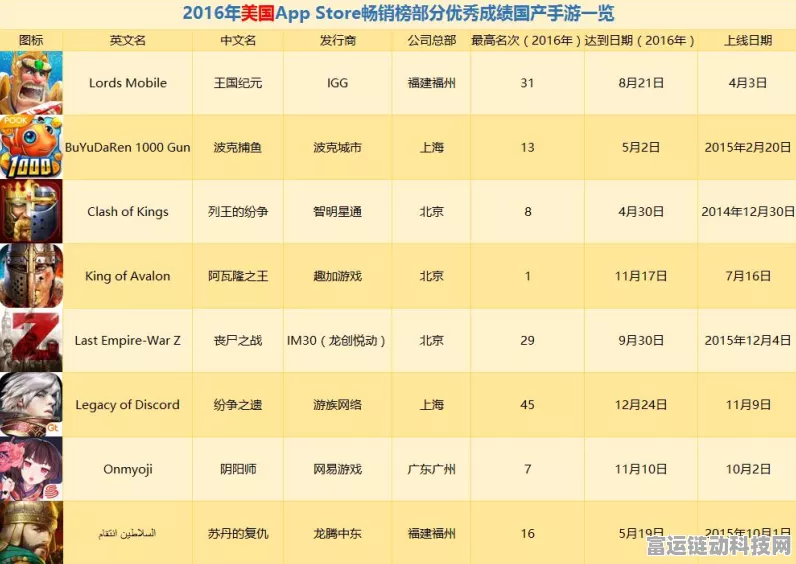
Task: Click the King of Avalon name cell
Action: point(127,276)
